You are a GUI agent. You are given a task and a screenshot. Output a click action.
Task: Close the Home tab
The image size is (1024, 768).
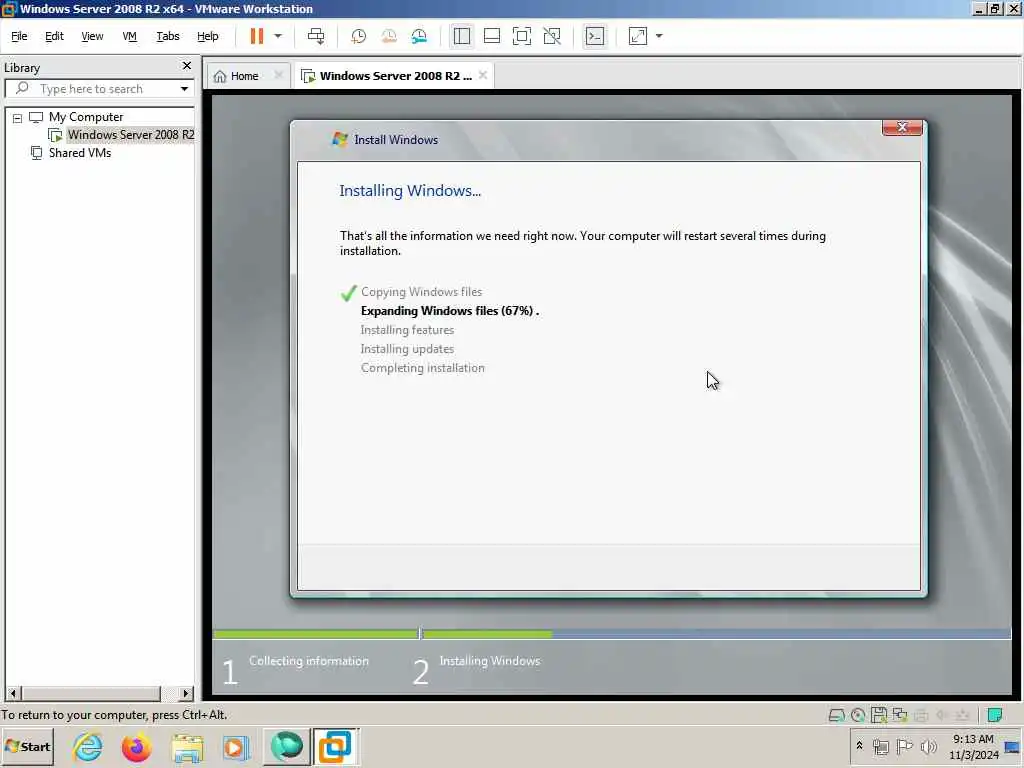pos(278,75)
